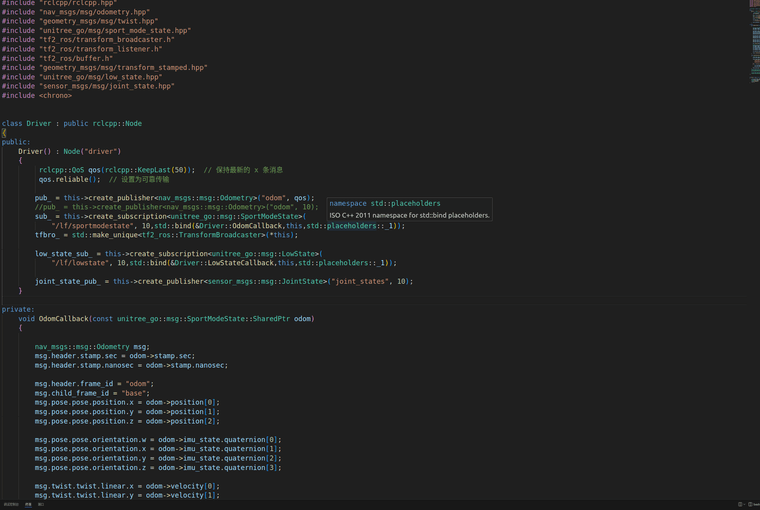Click the 'msg.pose.pose.position.y' line
The height and width of the screenshot is (510, 760).
click(127, 412)
